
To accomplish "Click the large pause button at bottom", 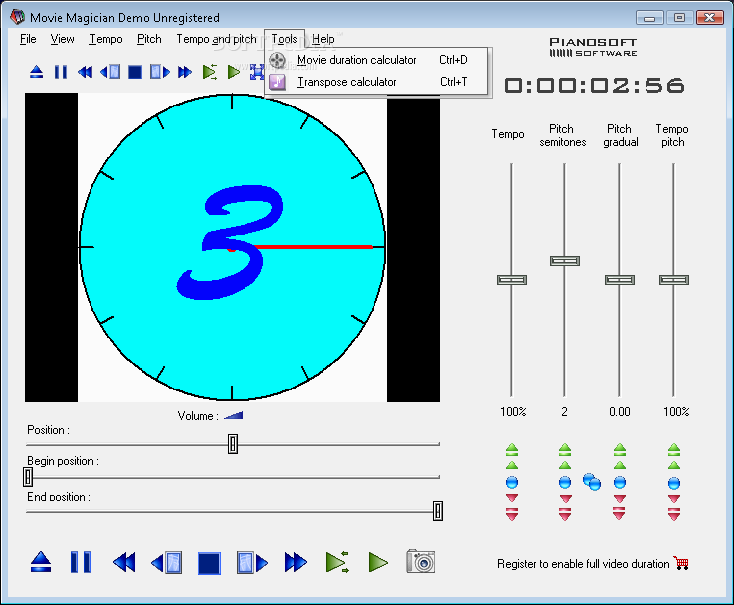I will point(81,562).
